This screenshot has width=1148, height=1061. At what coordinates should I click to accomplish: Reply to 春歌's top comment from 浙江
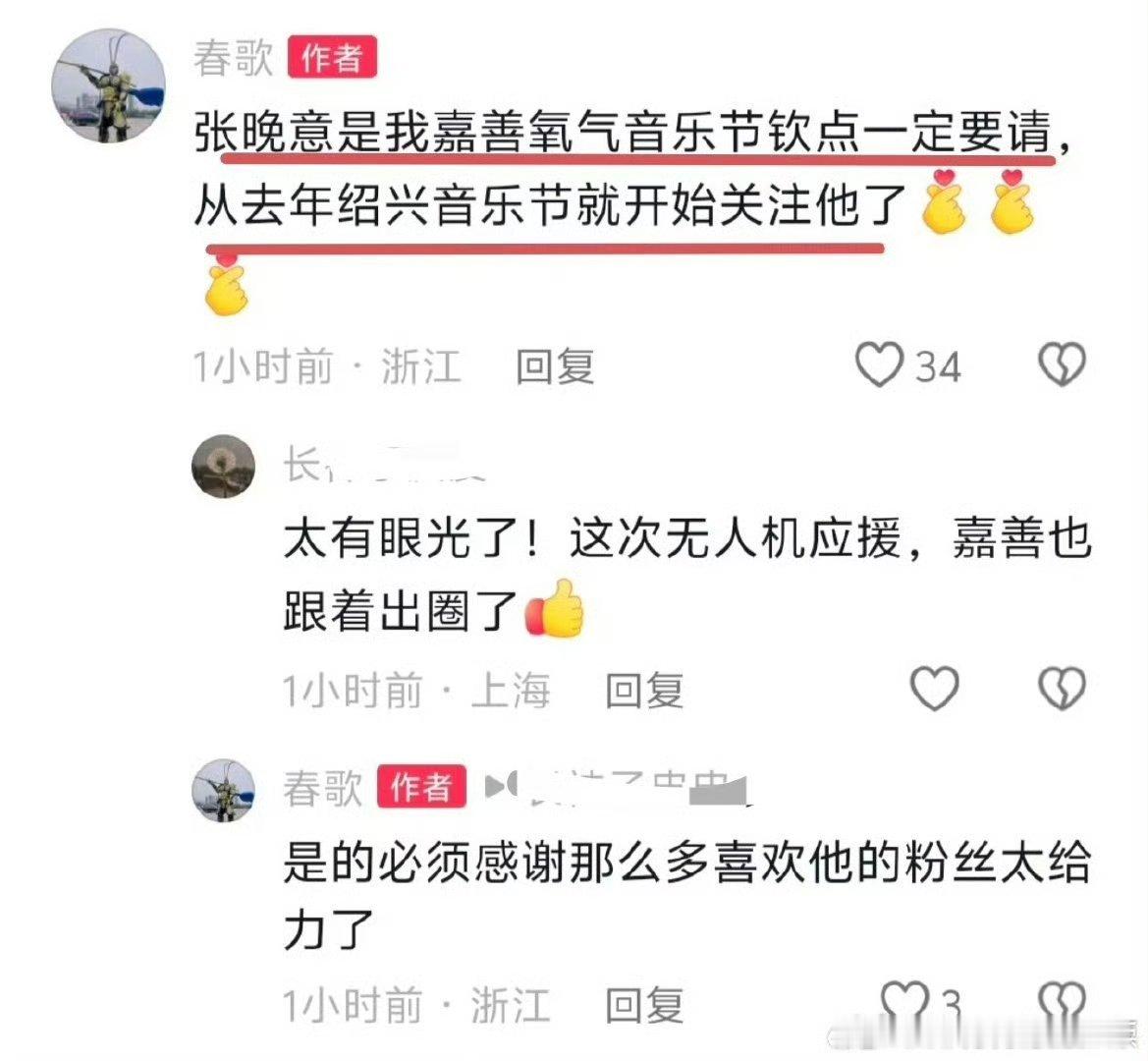(554, 366)
